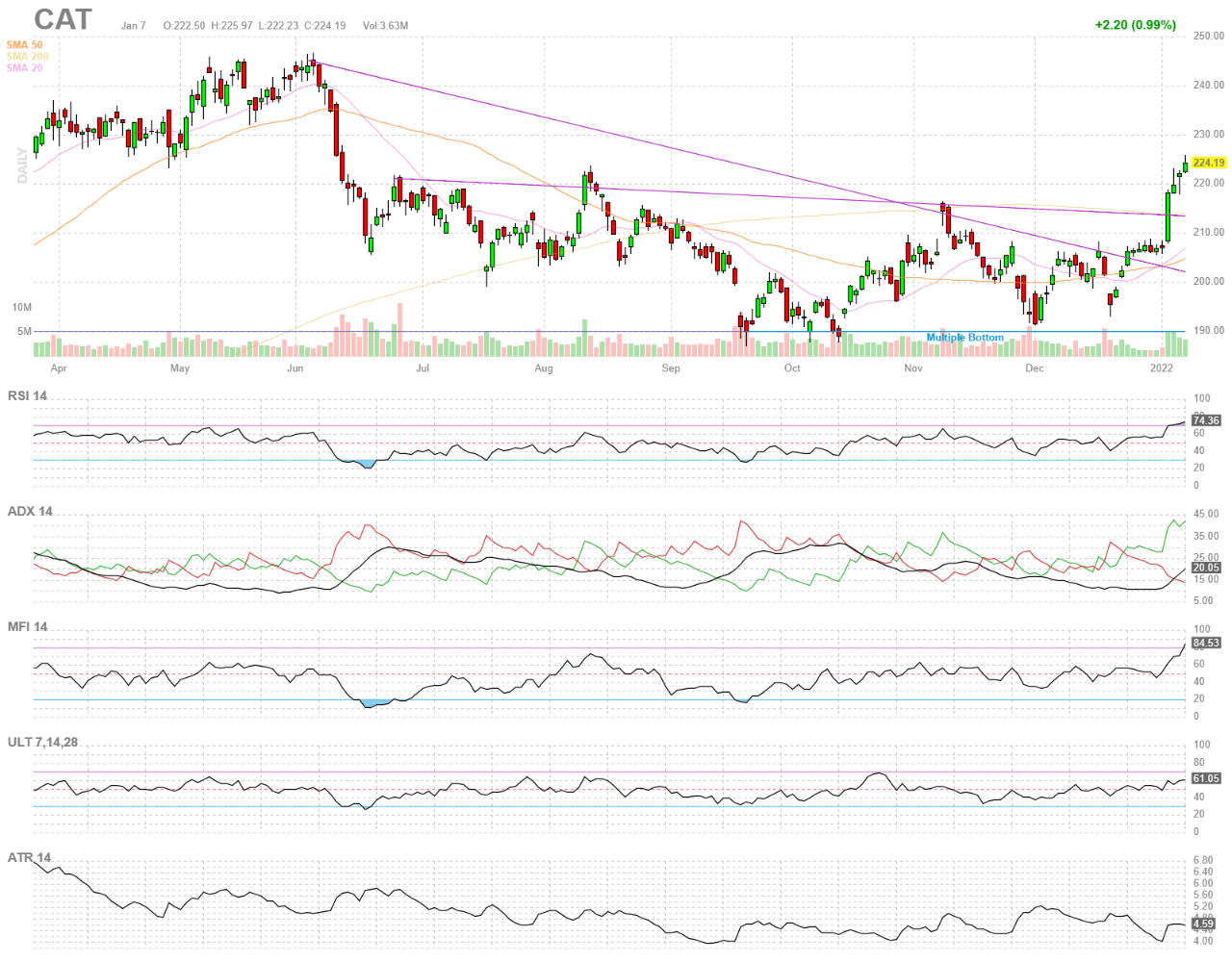Click the SMA 200 legend label

(27, 57)
